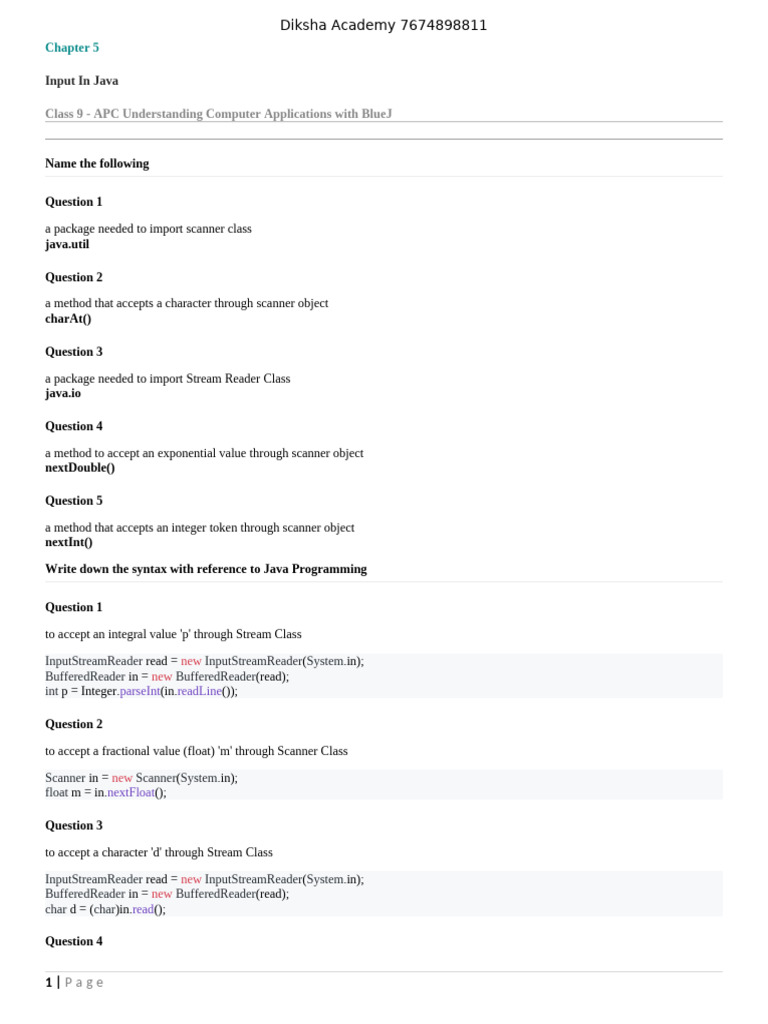Select the java.io answer text
The height and width of the screenshot is (1024, 768).
tap(63, 393)
